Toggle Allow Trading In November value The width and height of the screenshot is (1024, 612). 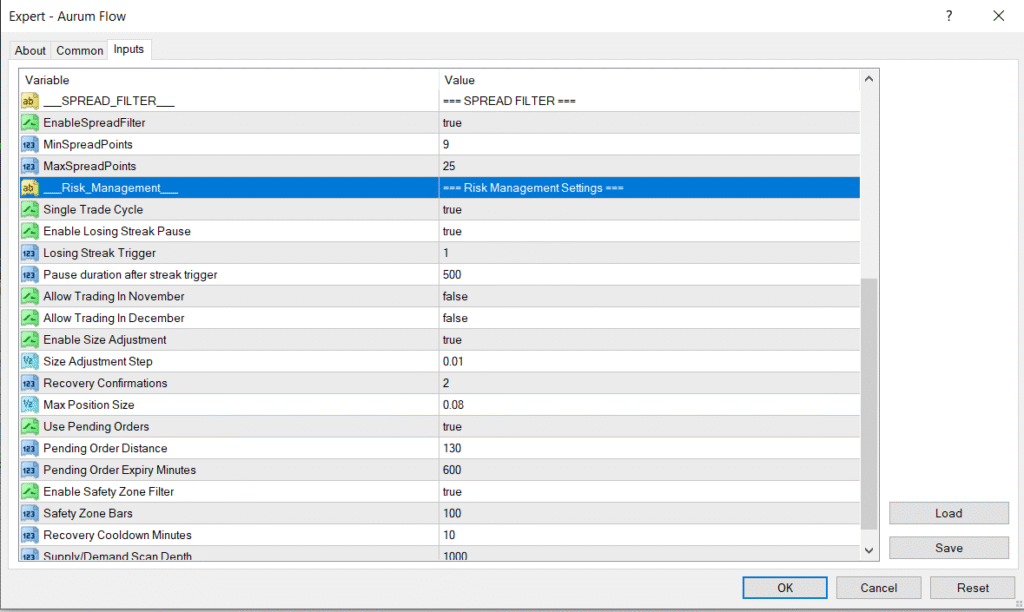pyautogui.click(x=455, y=297)
